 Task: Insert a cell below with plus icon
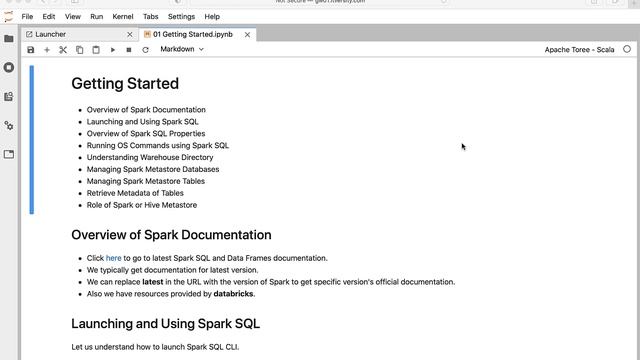click(x=47, y=50)
